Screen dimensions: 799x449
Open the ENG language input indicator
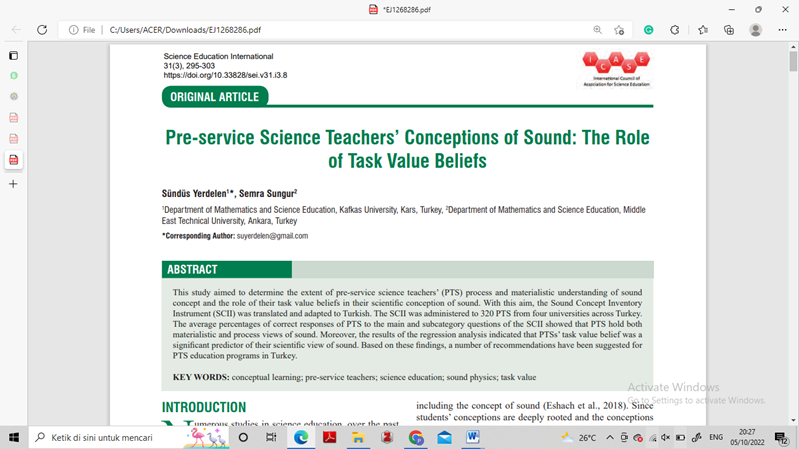(716, 437)
